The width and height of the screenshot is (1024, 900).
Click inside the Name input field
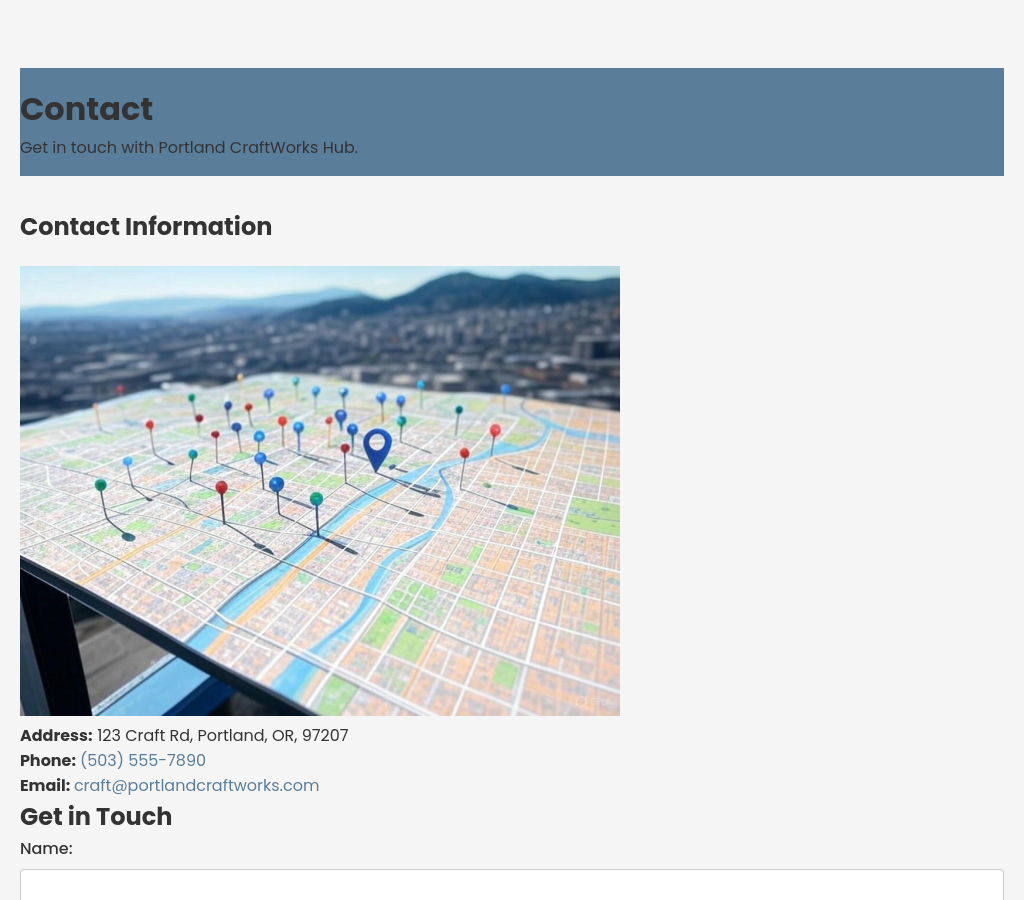[x=512, y=888]
